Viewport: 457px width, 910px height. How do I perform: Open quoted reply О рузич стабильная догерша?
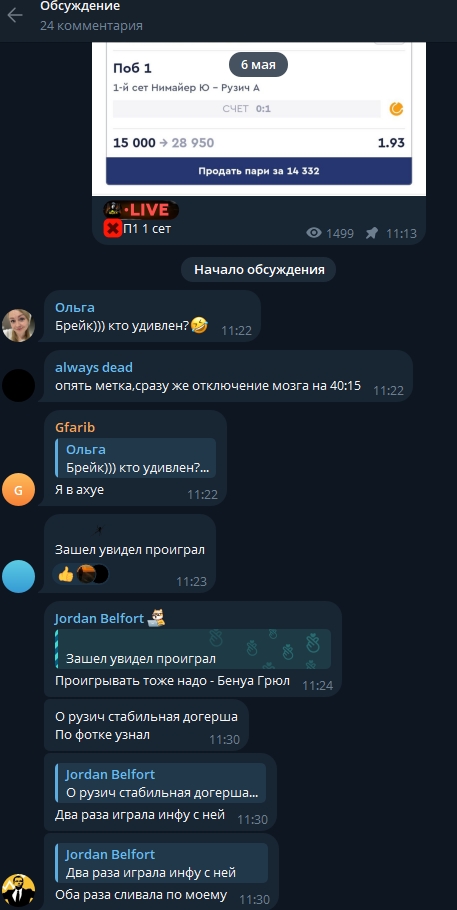161,783
